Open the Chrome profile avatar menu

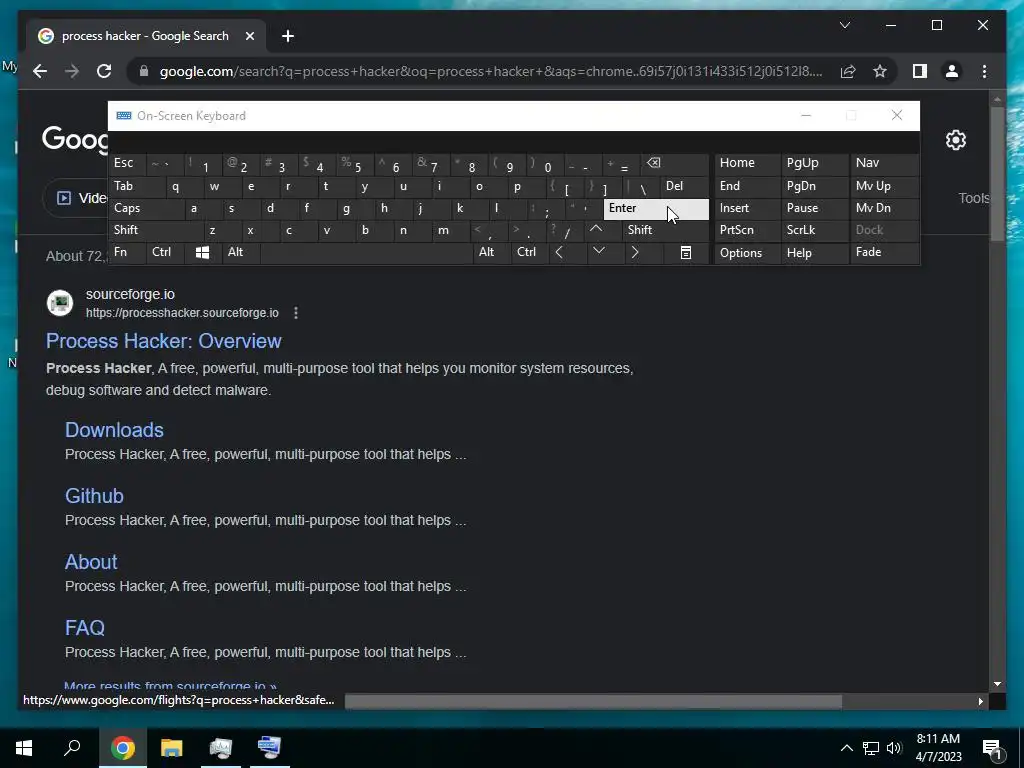tap(952, 71)
